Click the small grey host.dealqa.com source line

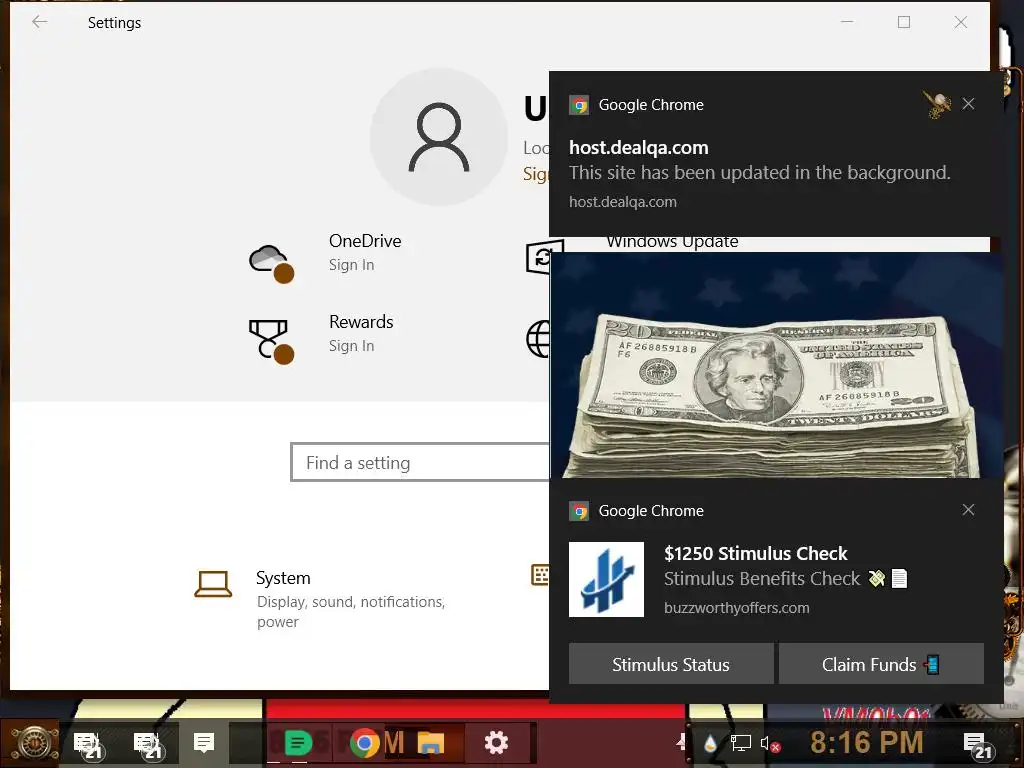pyautogui.click(x=622, y=202)
